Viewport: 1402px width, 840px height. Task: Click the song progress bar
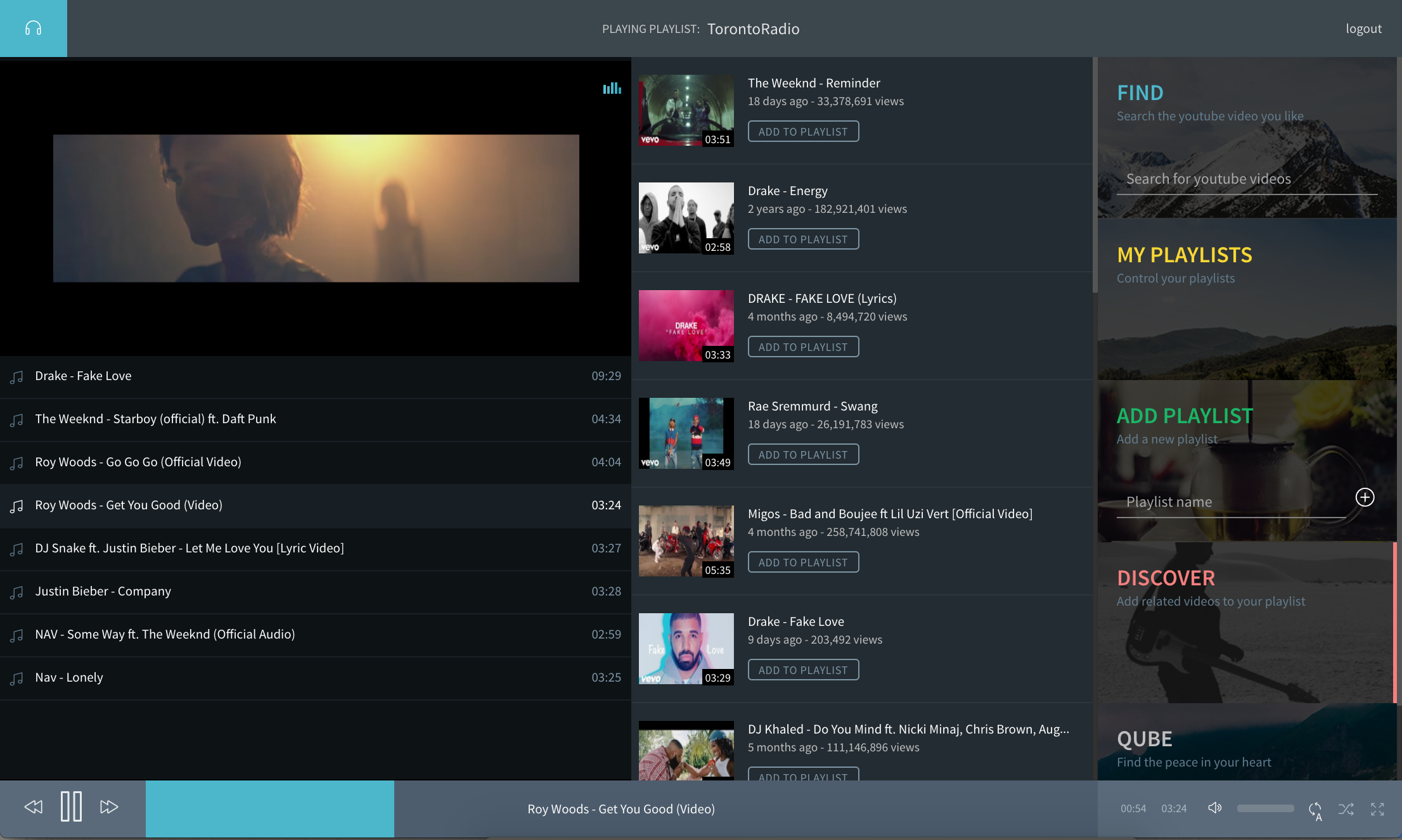click(621, 809)
